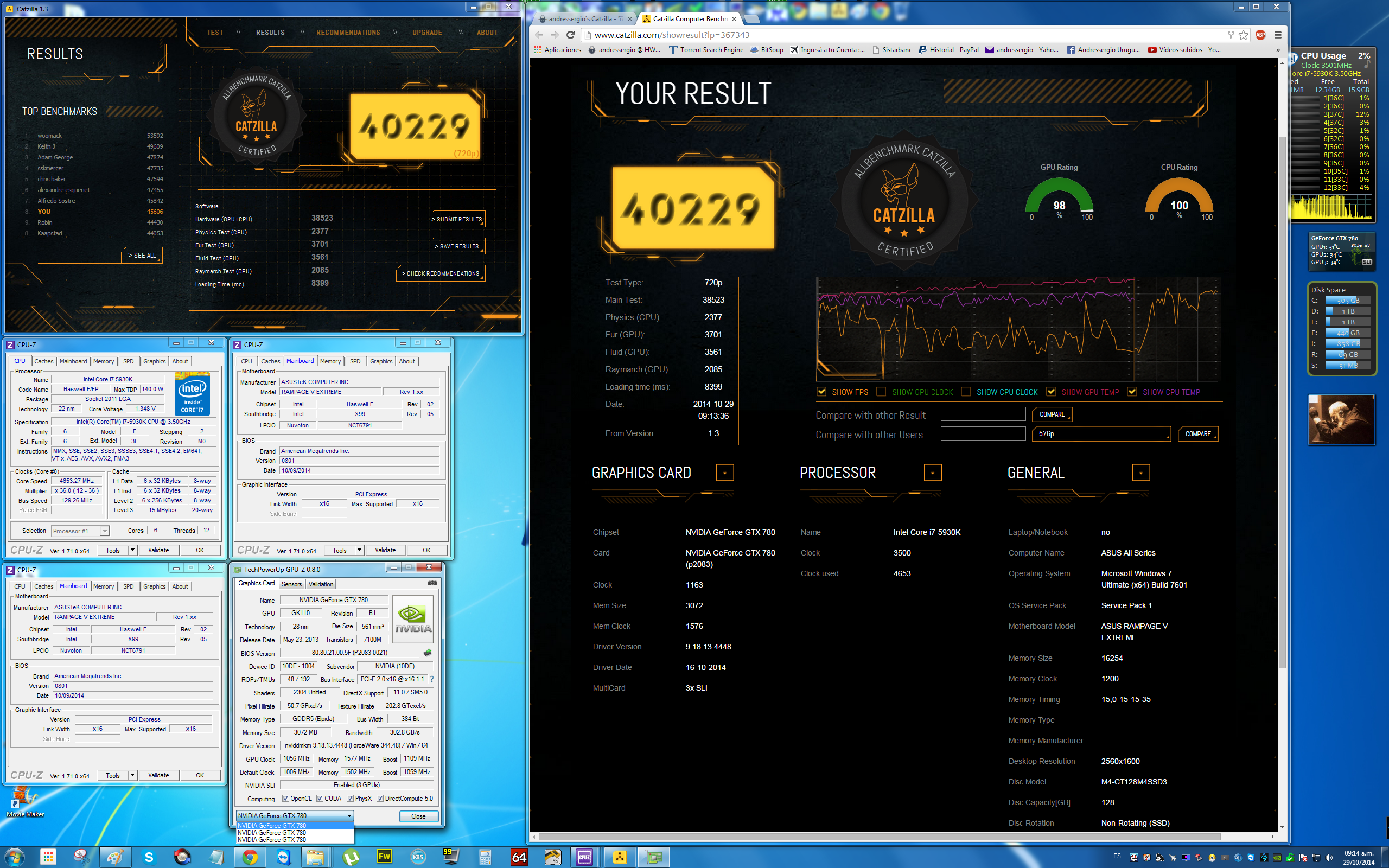The width and height of the screenshot is (1389, 868).
Task: Open the GPU-Z taskbar button
Action: [x=654, y=857]
